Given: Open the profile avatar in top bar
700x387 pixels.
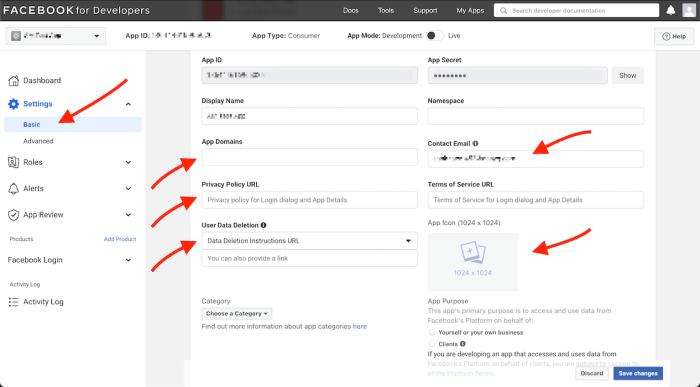Looking at the screenshot, I should point(689,10).
